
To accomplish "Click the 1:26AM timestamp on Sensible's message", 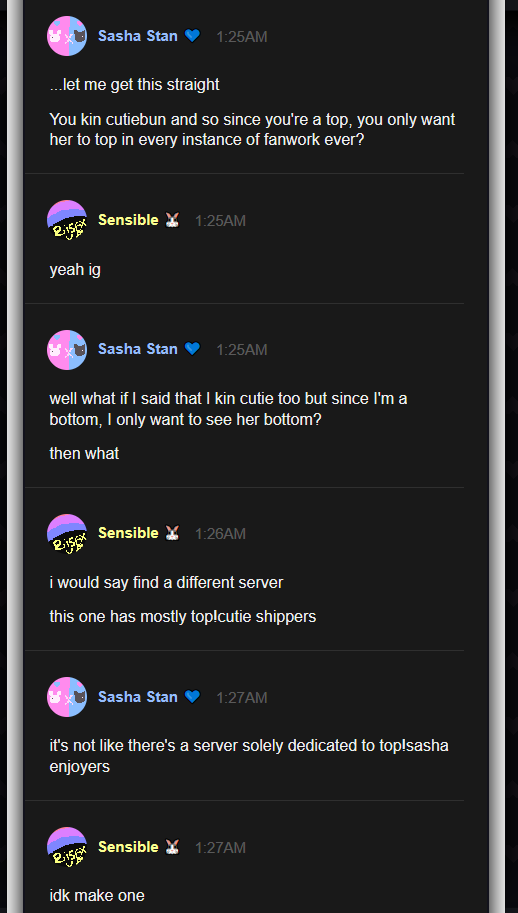I will click(x=220, y=533).
